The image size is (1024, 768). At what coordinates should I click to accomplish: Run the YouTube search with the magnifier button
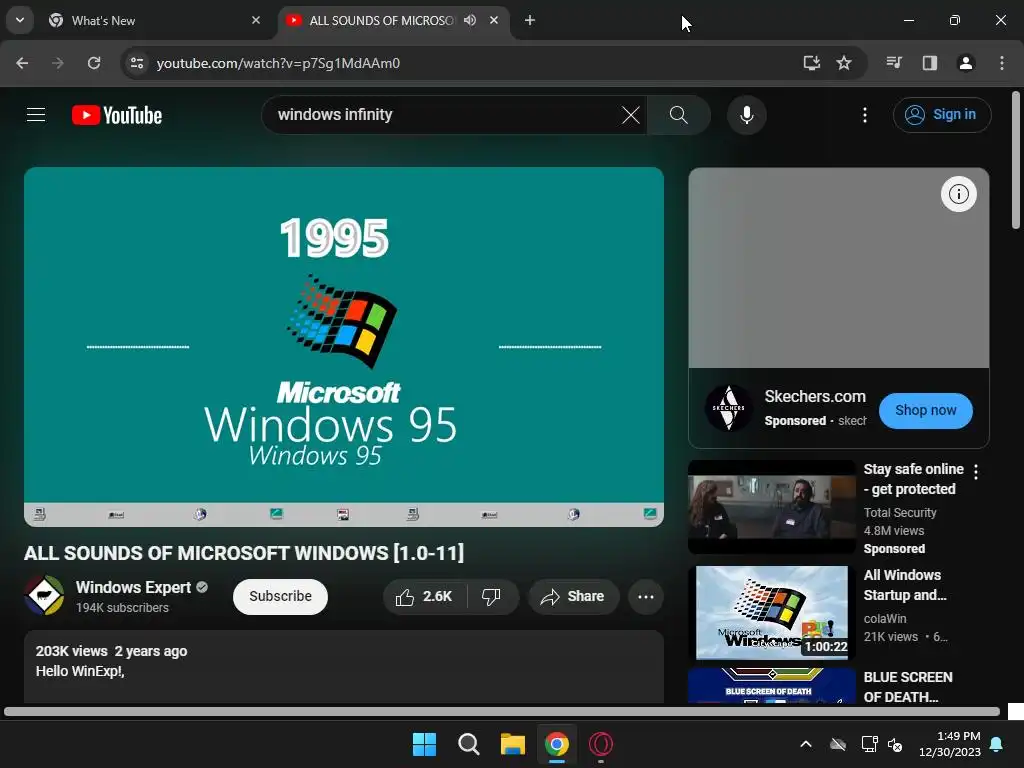tap(679, 115)
